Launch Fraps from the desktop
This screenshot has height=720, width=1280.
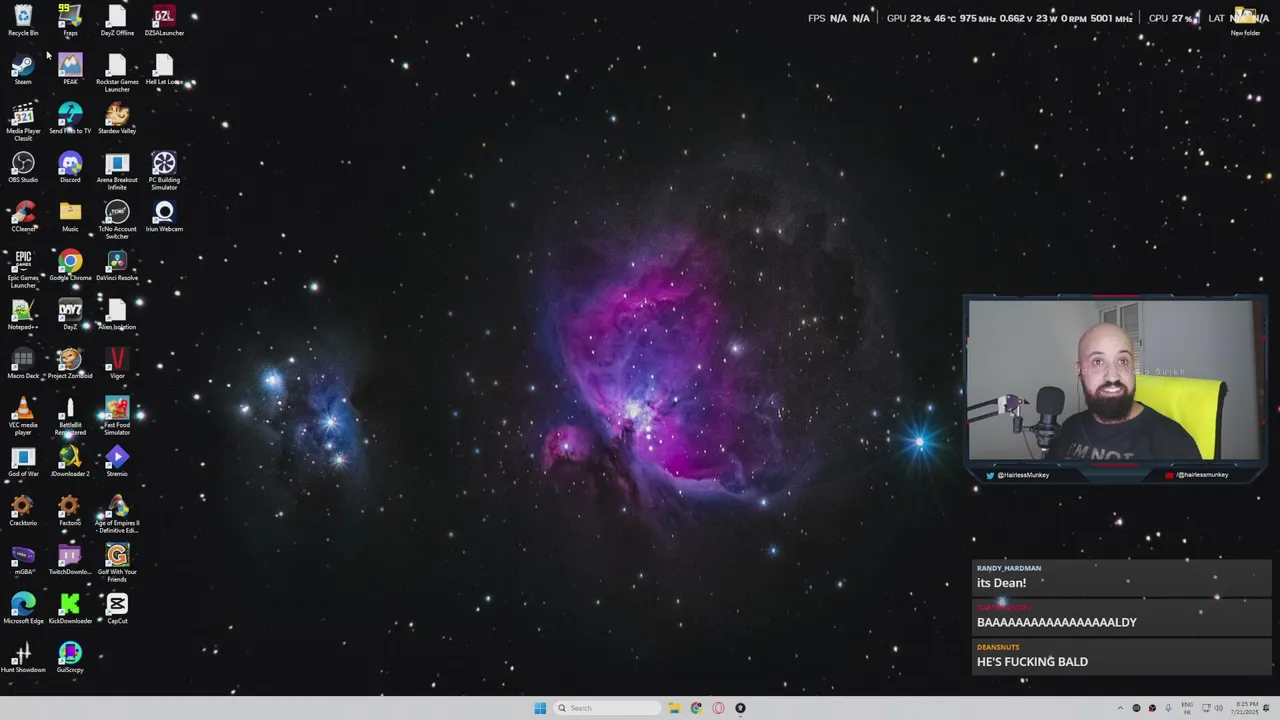pyautogui.click(x=70, y=20)
